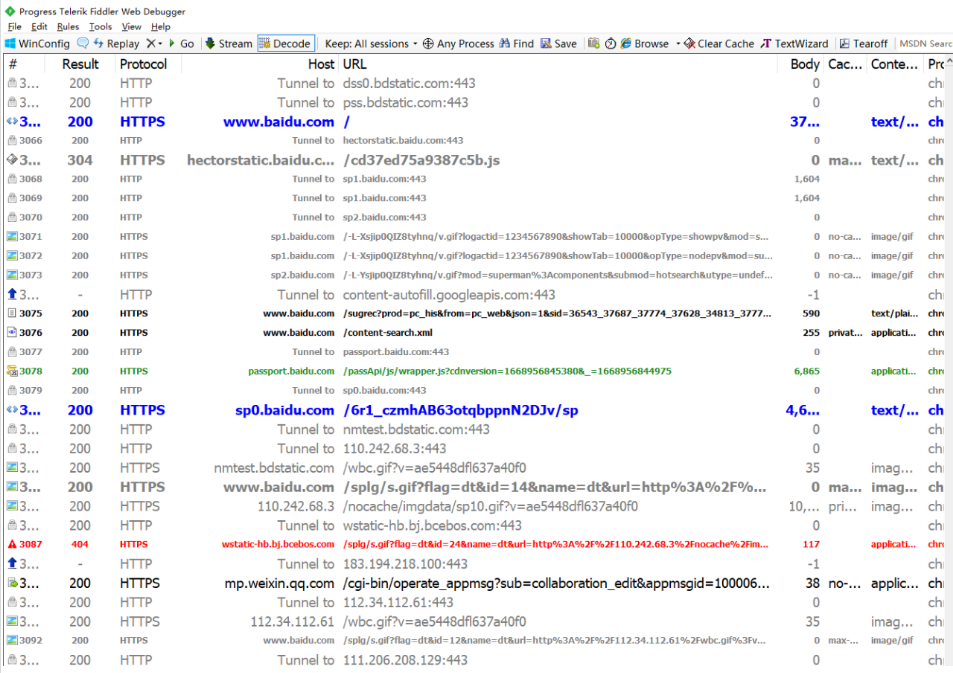Screen dimensions: 953x673
Task: Click the image icon of session 3073
Action: pos(12,275)
